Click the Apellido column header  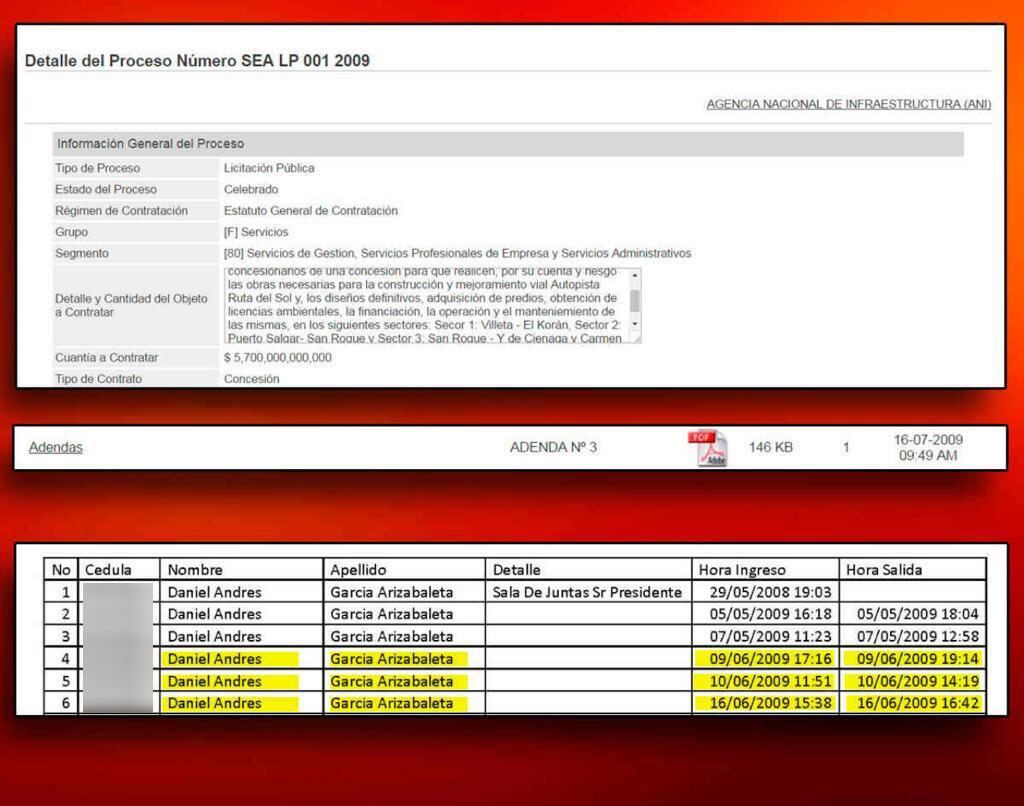(358, 570)
